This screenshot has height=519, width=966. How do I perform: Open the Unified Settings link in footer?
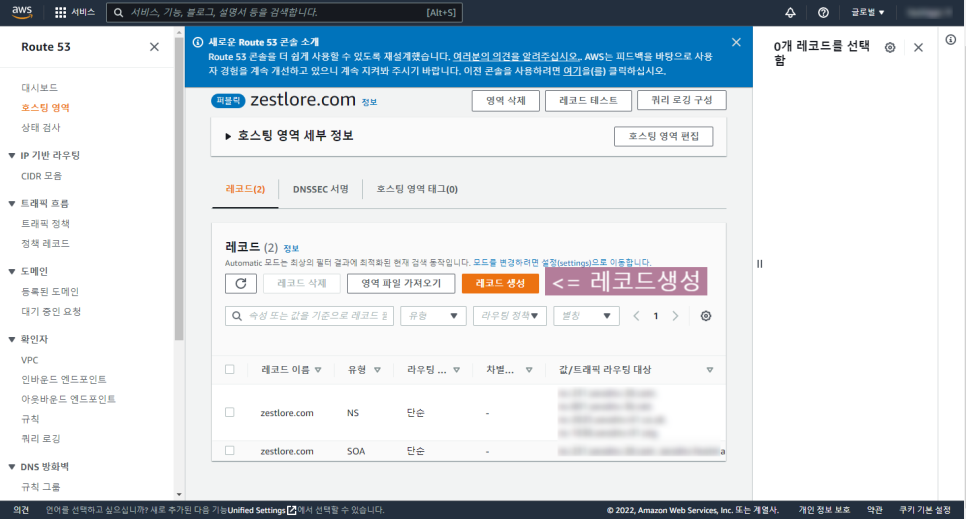click(261, 510)
